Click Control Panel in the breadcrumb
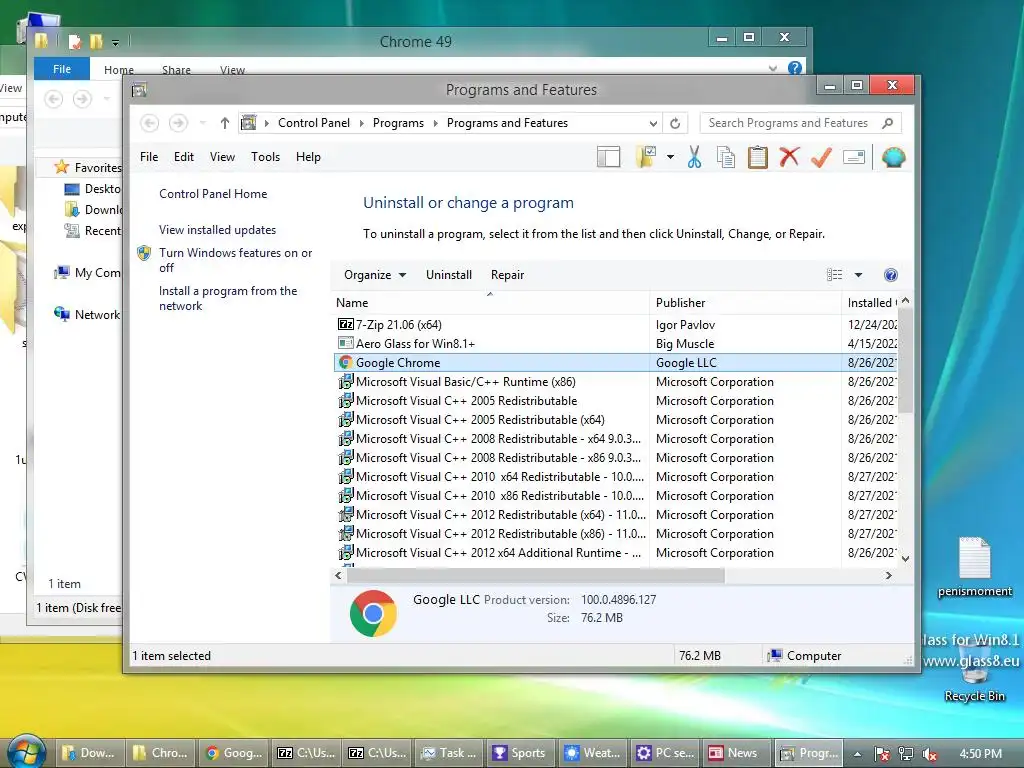1024x768 pixels. click(313, 123)
